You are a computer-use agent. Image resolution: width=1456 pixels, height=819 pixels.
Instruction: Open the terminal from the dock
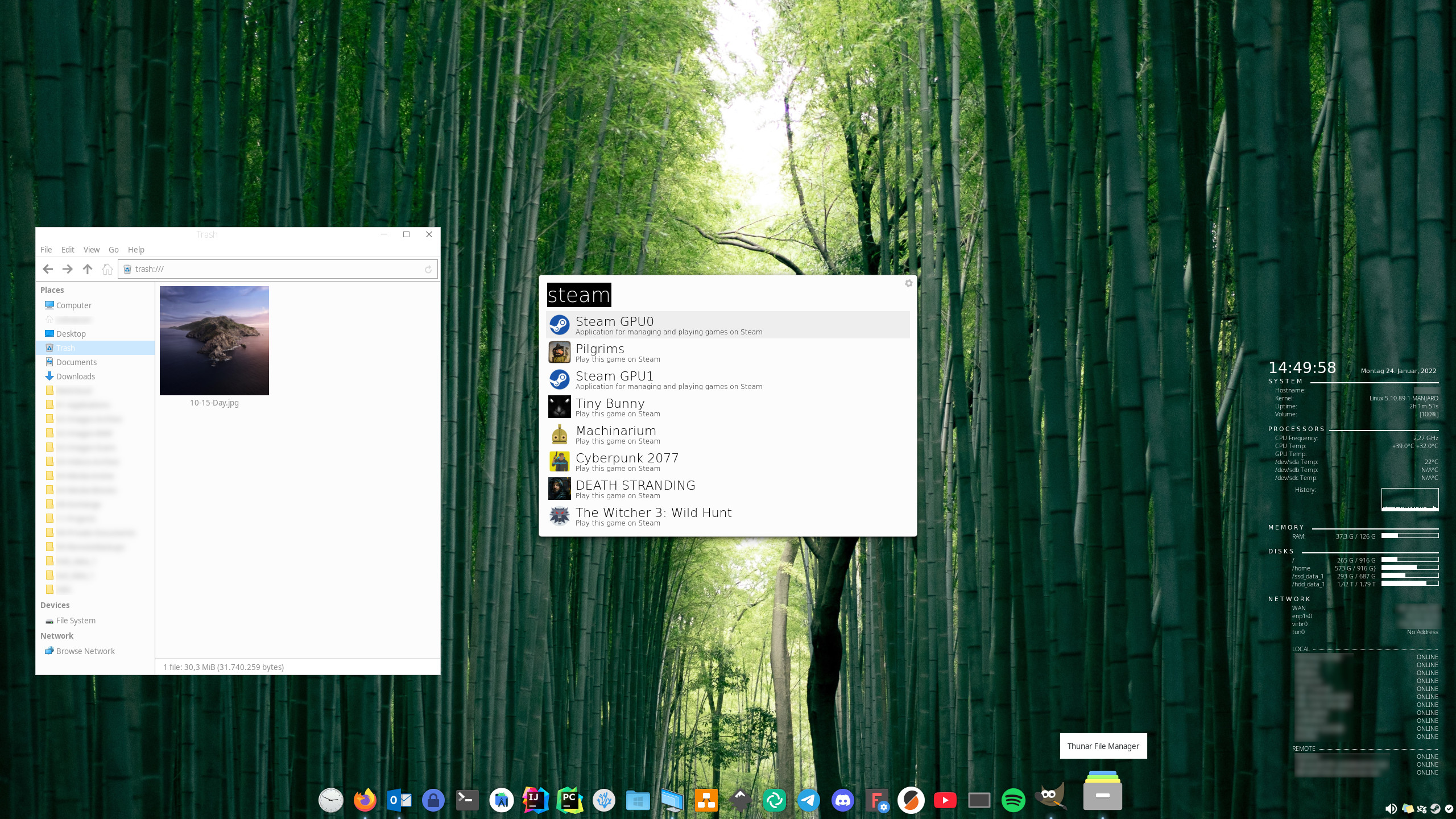(x=467, y=800)
